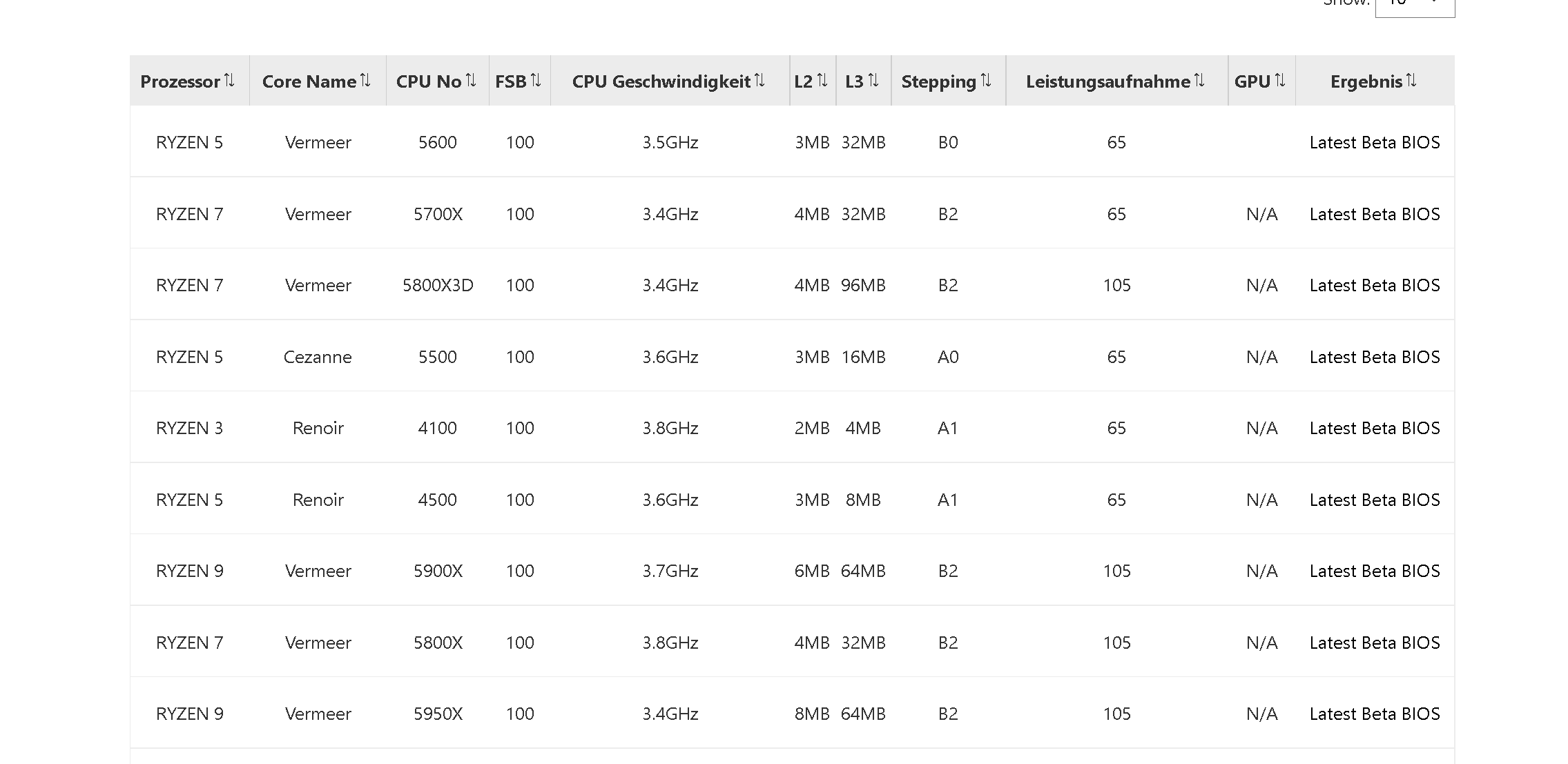The image size is (1568, 764).
Task: Click the Ergebnis column header text
Action: click(x=1366, y=81)
